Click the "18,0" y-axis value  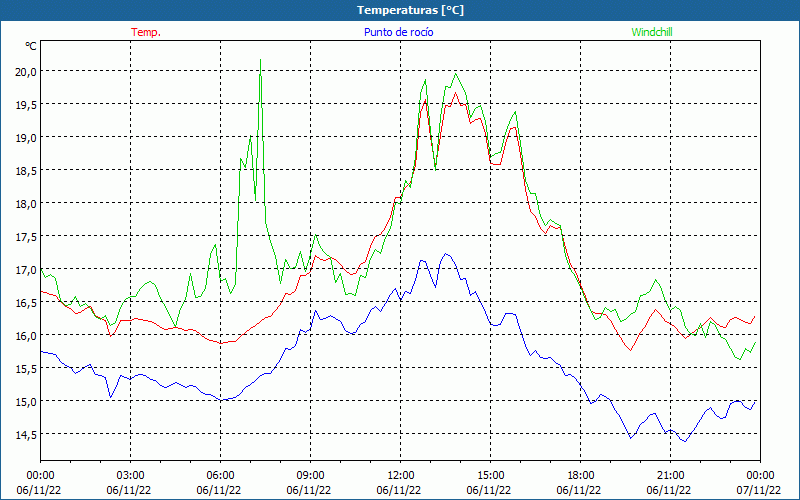[26, 204]
